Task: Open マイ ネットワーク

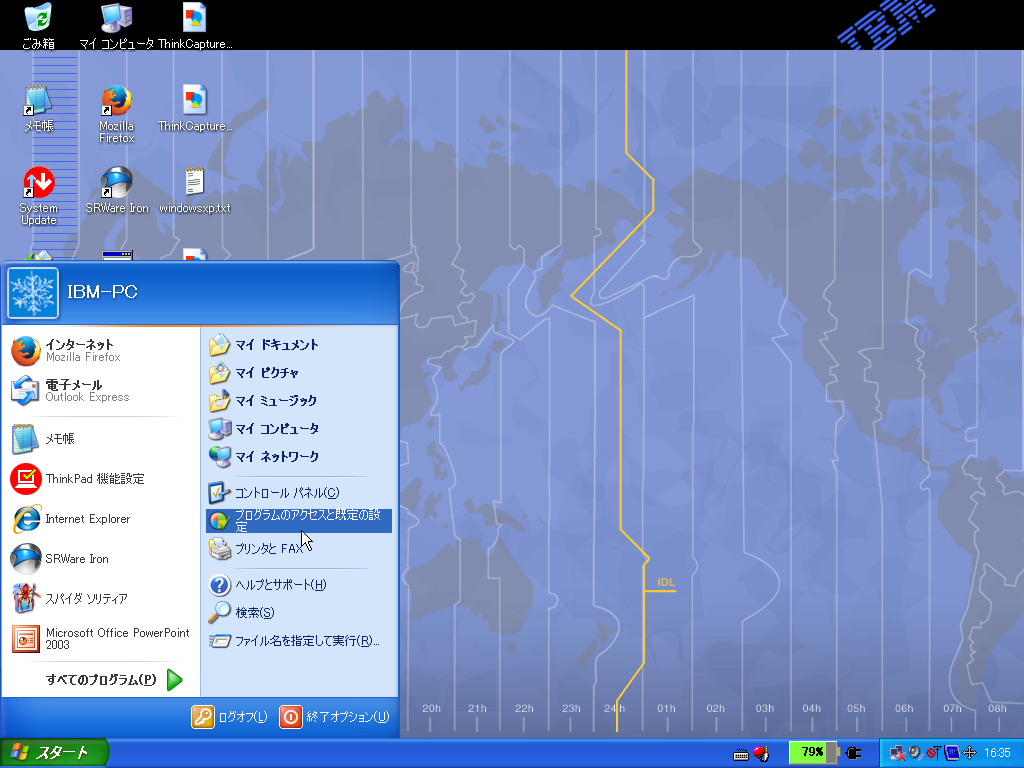Action: click(x=298, y=456)
